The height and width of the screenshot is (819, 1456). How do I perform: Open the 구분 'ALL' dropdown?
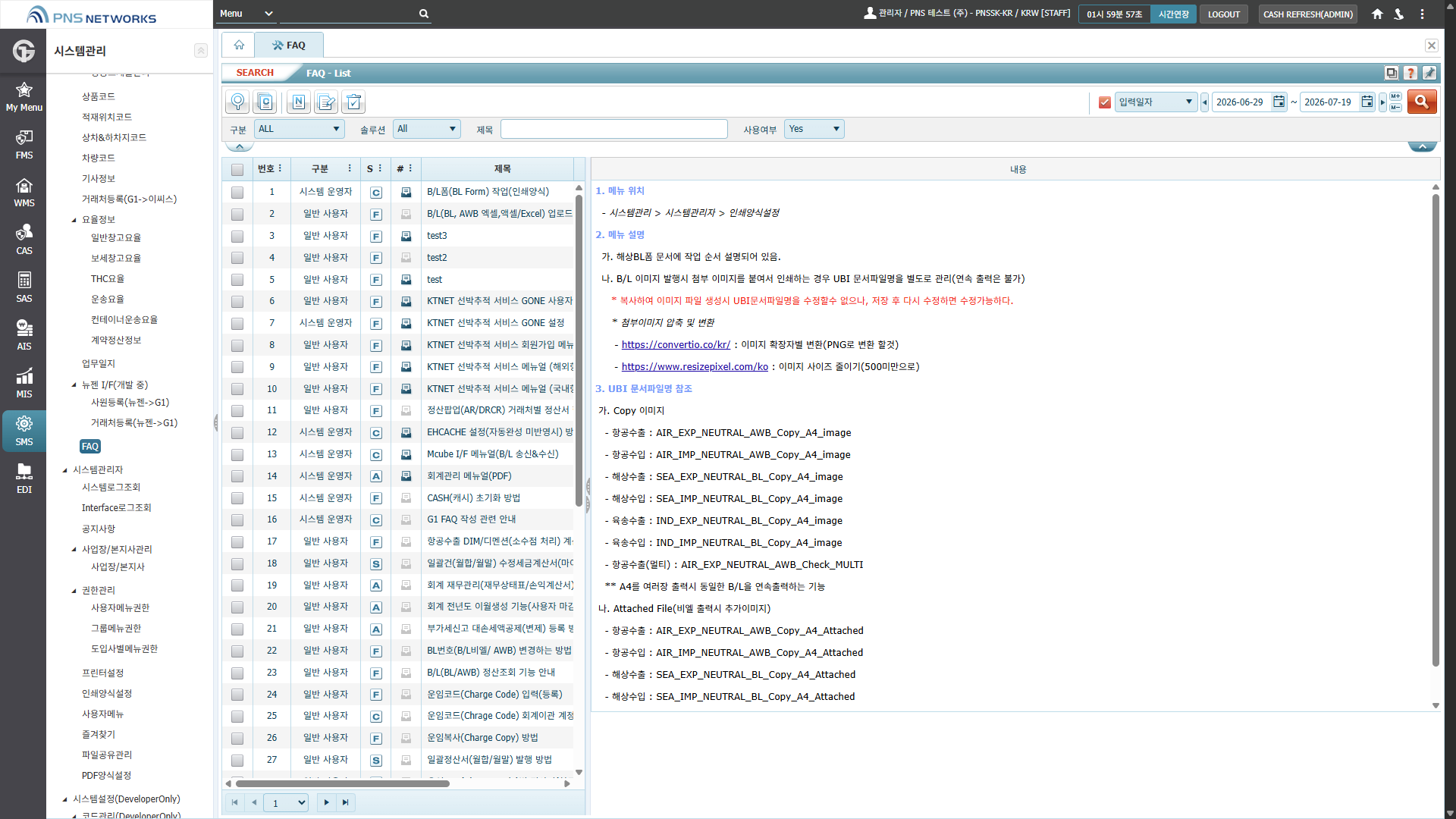tap(299, 129)
